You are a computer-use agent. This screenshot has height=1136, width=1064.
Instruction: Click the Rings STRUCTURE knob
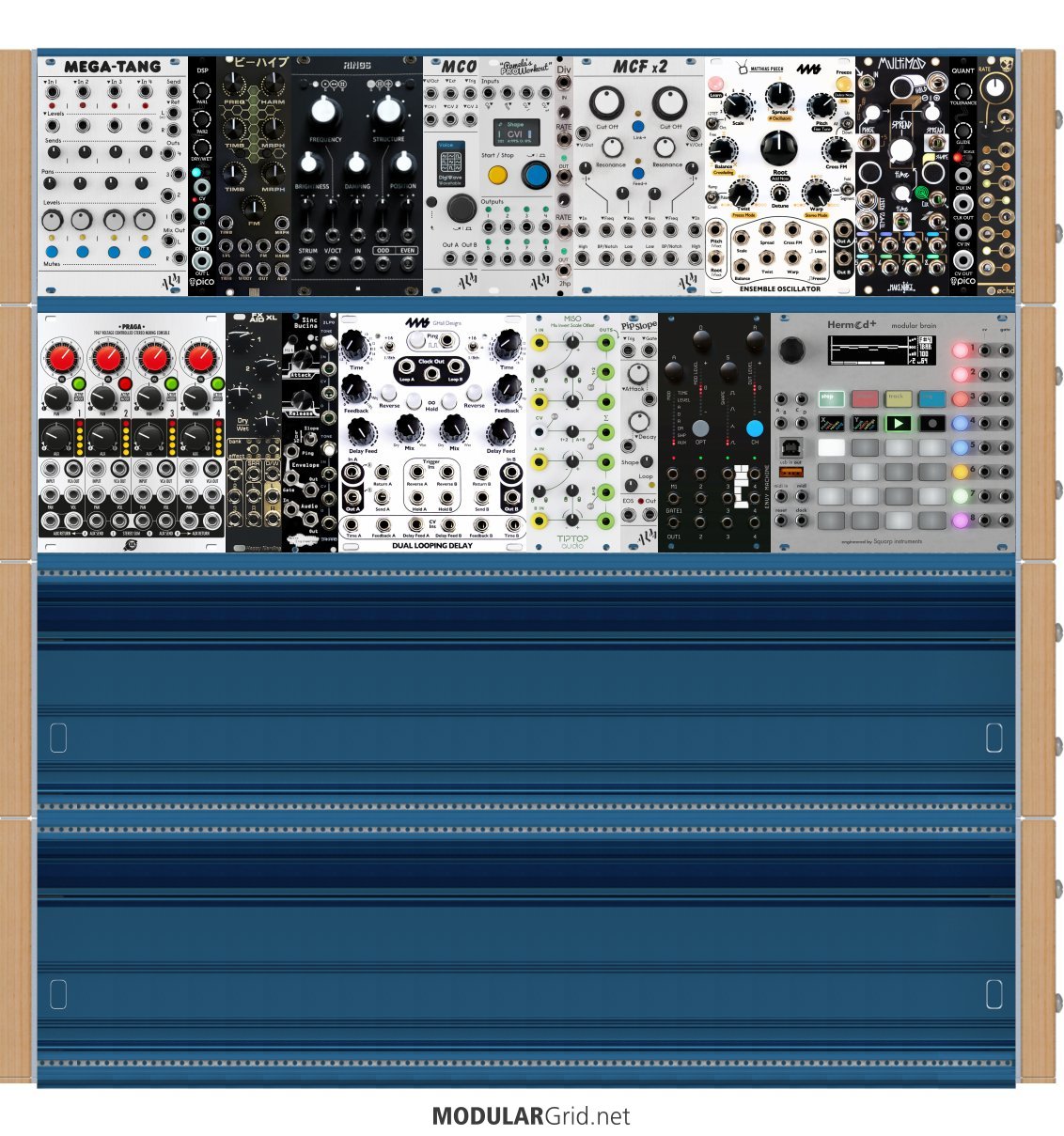(388, 111)
